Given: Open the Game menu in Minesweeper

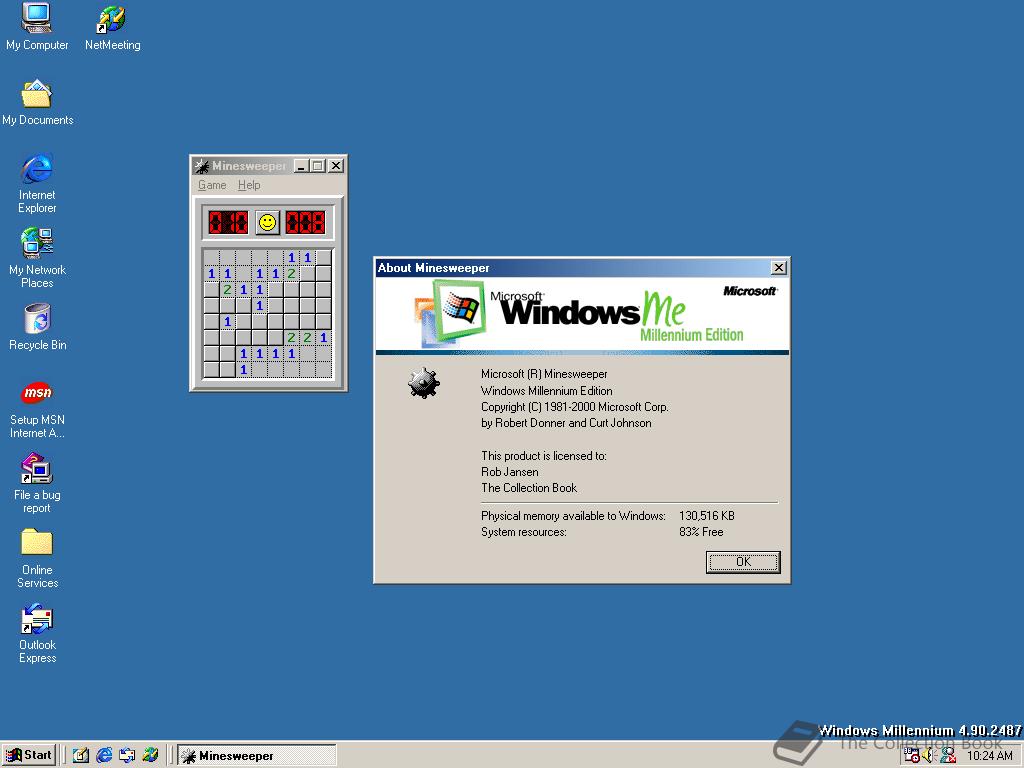Looking at the screenshot, I should [212, 185].
